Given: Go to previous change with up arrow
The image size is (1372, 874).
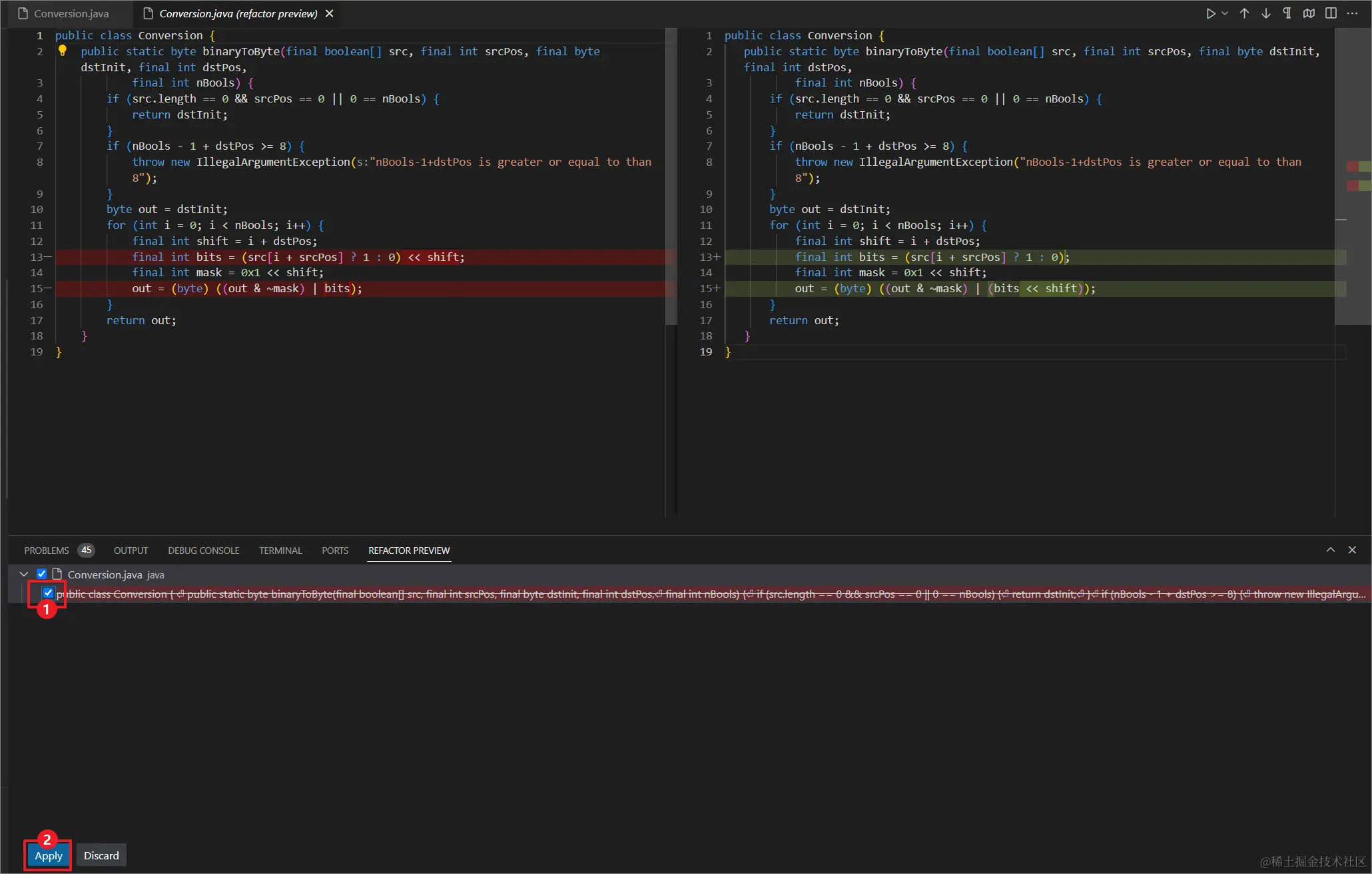Looking at the screenshot, I should 1244,13.
